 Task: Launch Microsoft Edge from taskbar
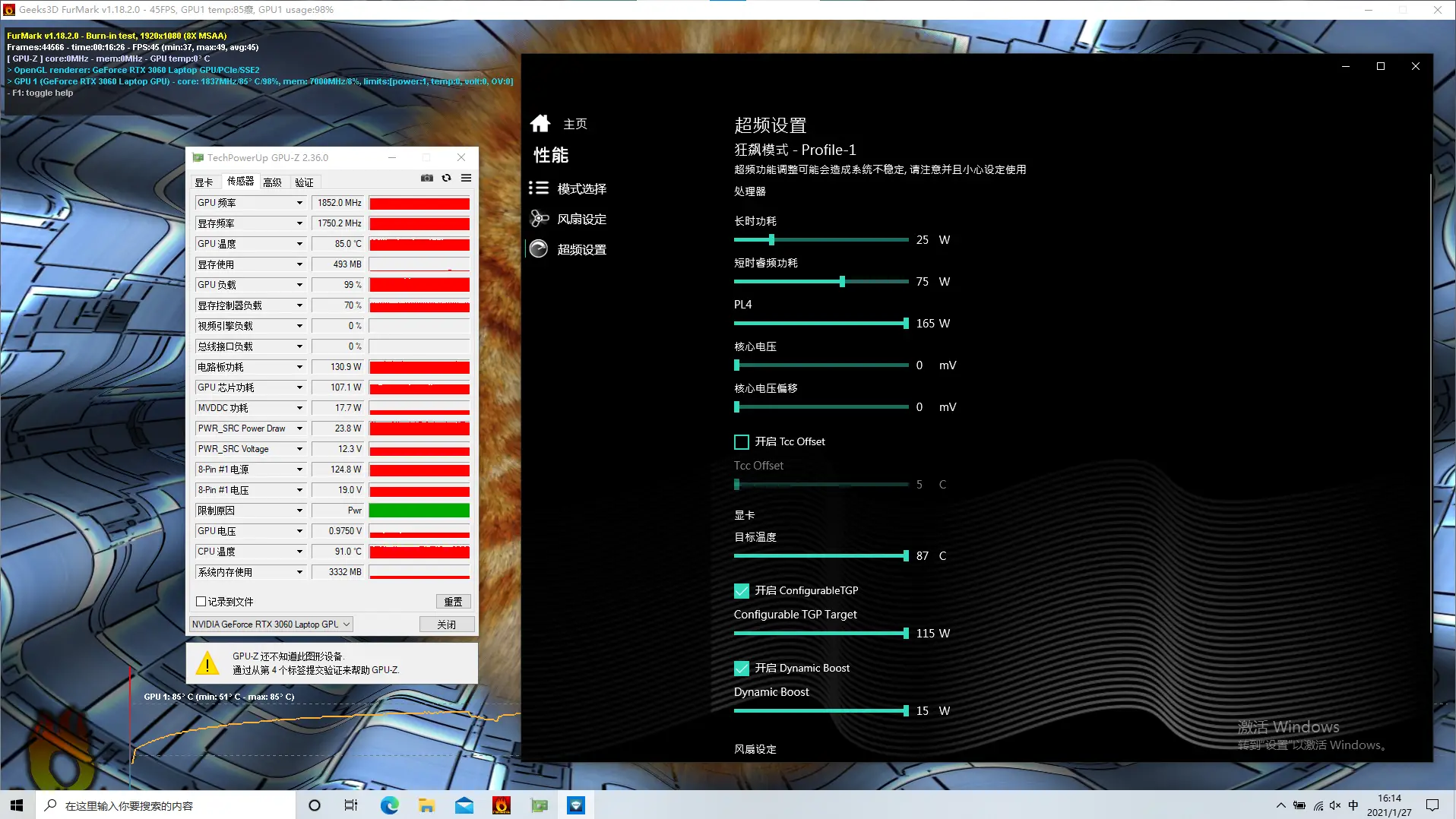389,805
